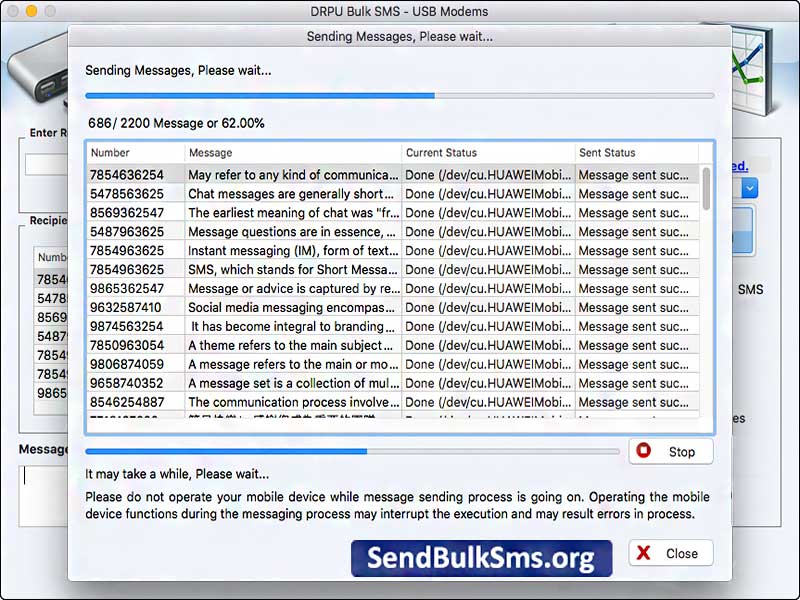Click the Number column header

click(135, 153)
